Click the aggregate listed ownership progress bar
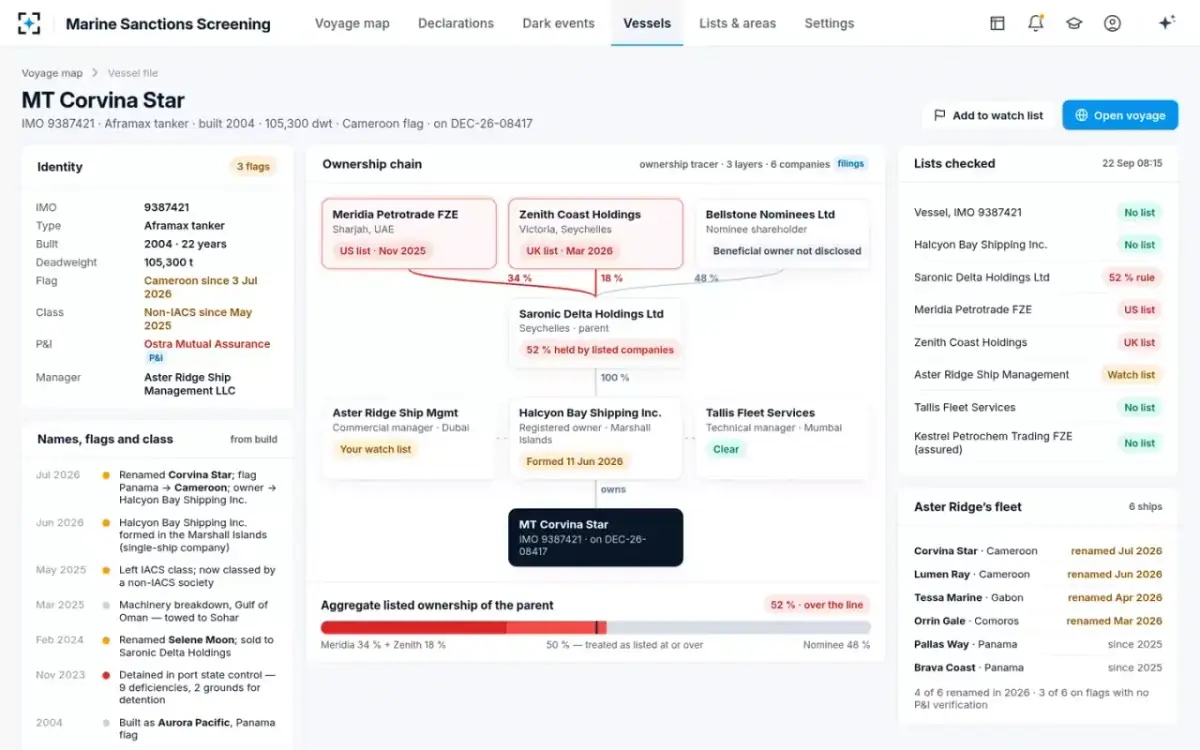Screen dimensions: 1200x750 point(596,627)
